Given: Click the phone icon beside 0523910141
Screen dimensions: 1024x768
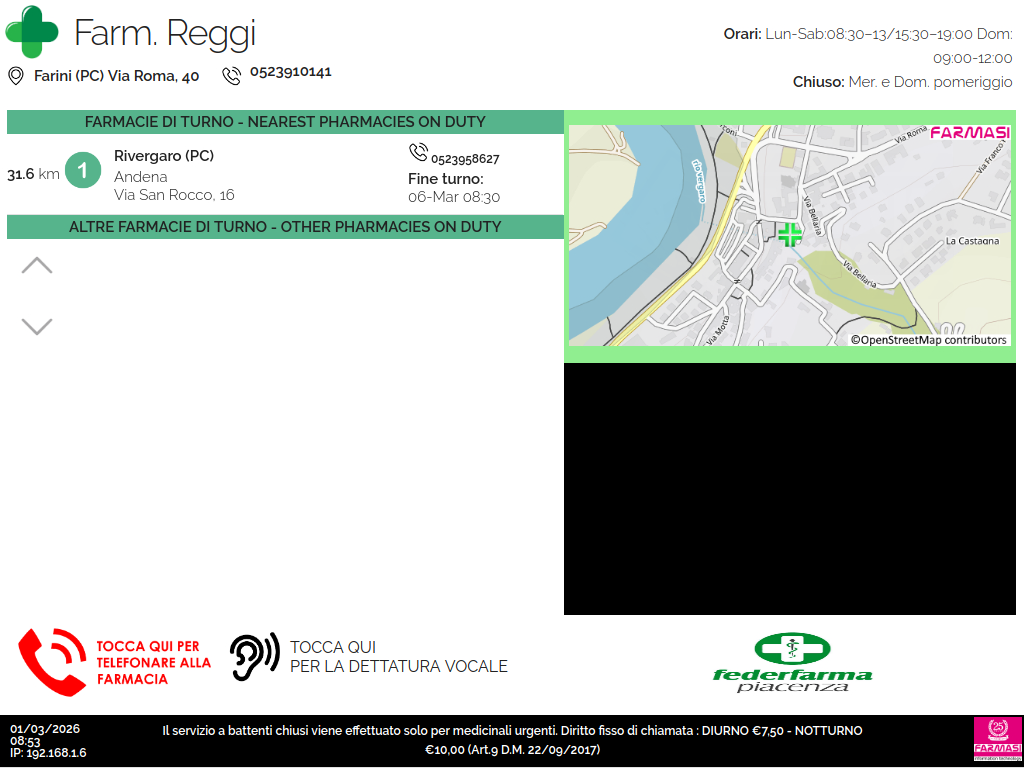Looking at the screenshot, I should (x=232, y=75).
